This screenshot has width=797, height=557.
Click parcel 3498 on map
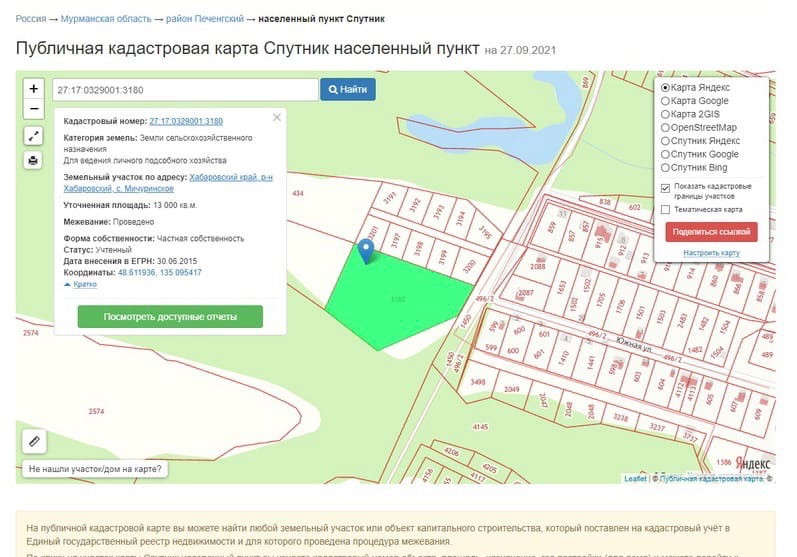tap(478, 382)
